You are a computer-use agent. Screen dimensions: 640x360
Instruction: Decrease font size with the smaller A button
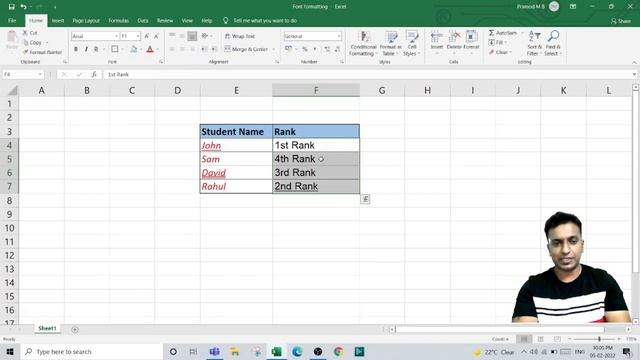(156, 36)
